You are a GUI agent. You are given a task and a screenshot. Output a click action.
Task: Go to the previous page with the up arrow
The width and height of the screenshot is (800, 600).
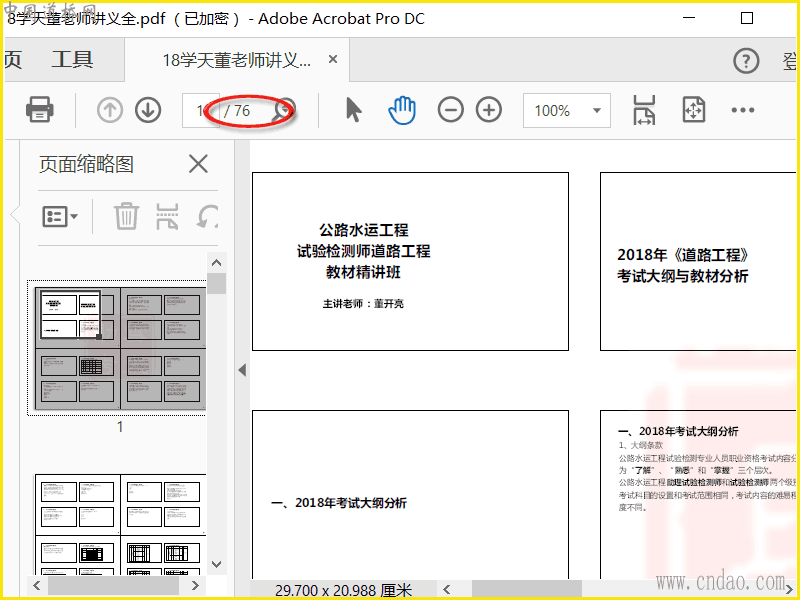pos(110,110)
